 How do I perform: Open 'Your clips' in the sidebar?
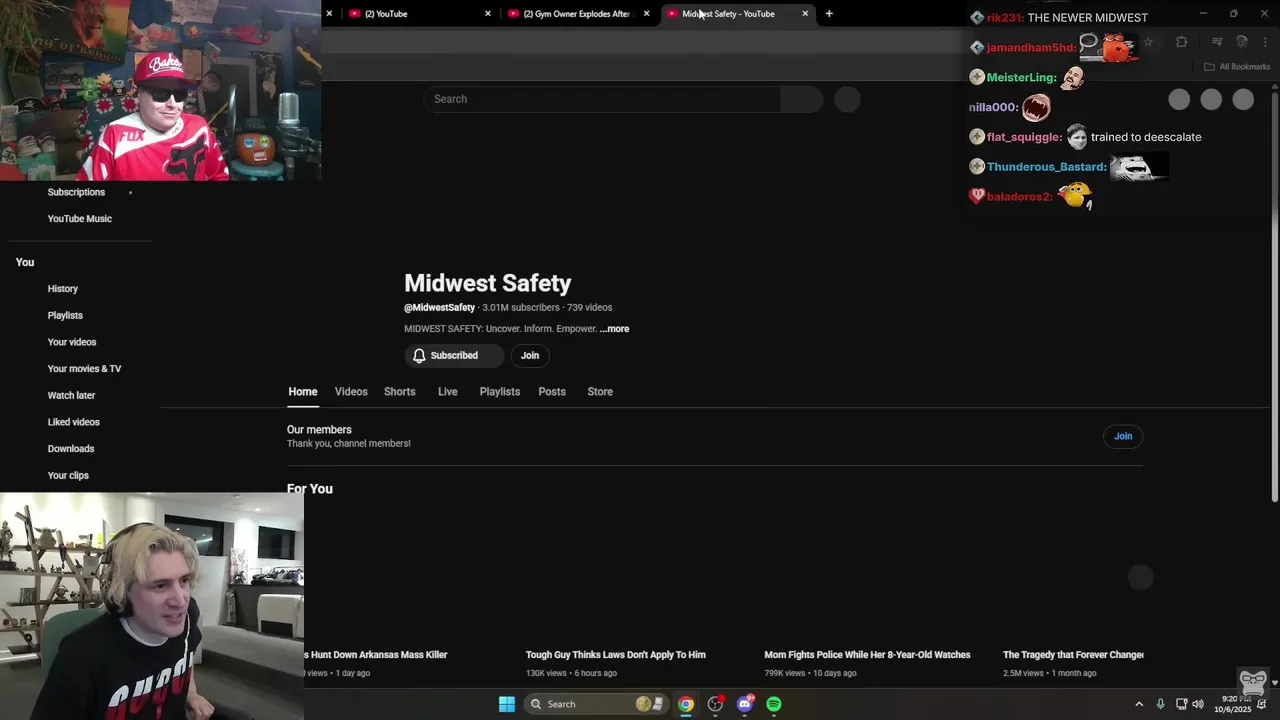point(68,476)
